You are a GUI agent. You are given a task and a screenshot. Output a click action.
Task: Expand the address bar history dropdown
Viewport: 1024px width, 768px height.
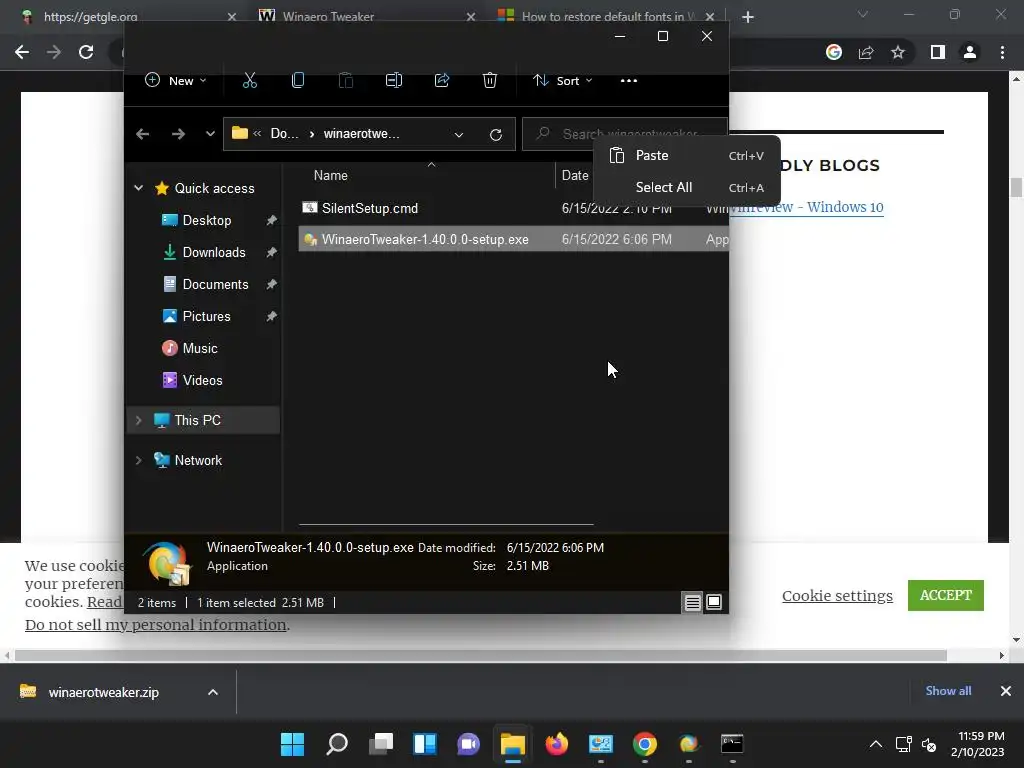458,135
